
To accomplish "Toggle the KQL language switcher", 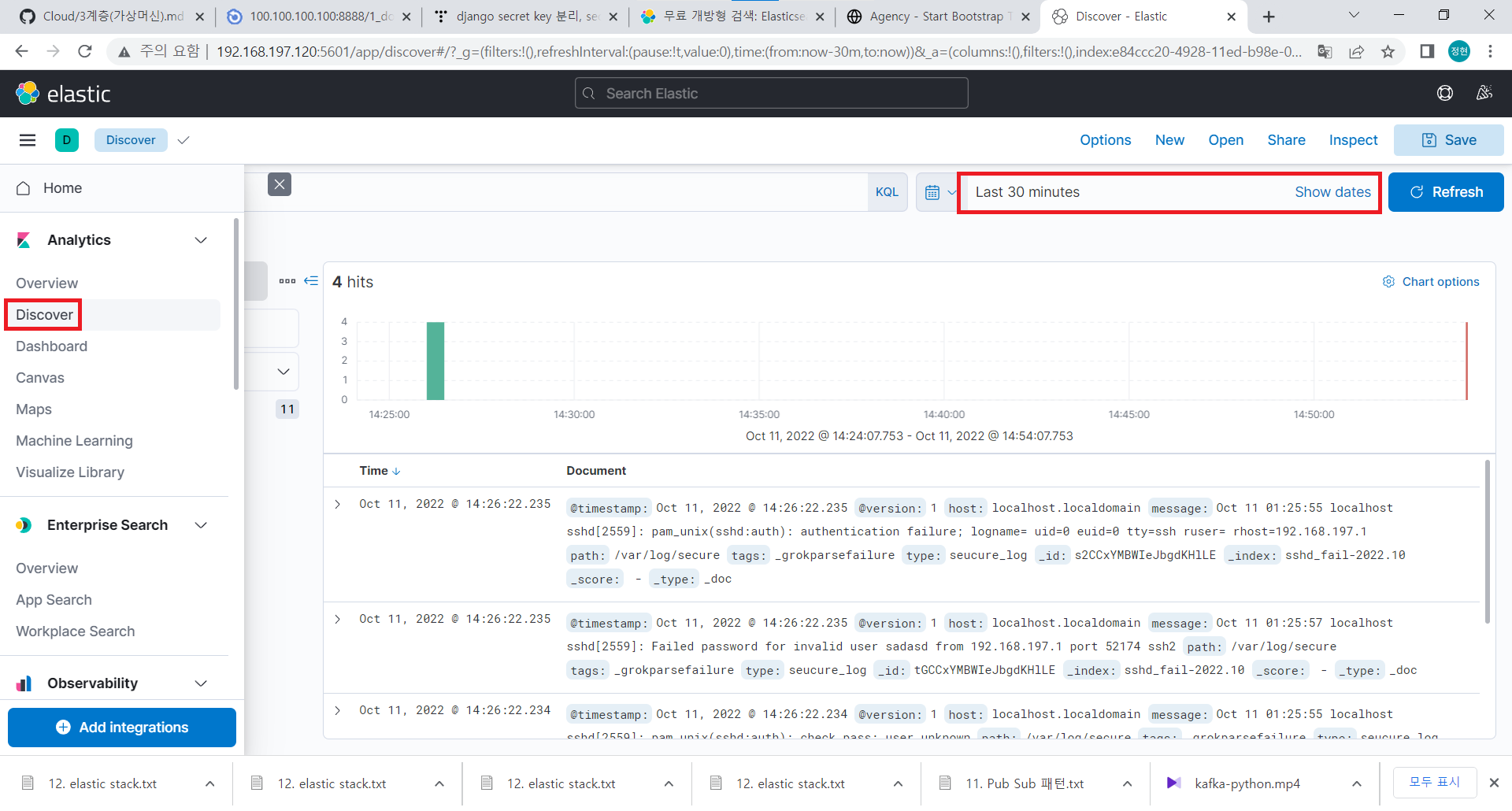I will pos(887,192).
